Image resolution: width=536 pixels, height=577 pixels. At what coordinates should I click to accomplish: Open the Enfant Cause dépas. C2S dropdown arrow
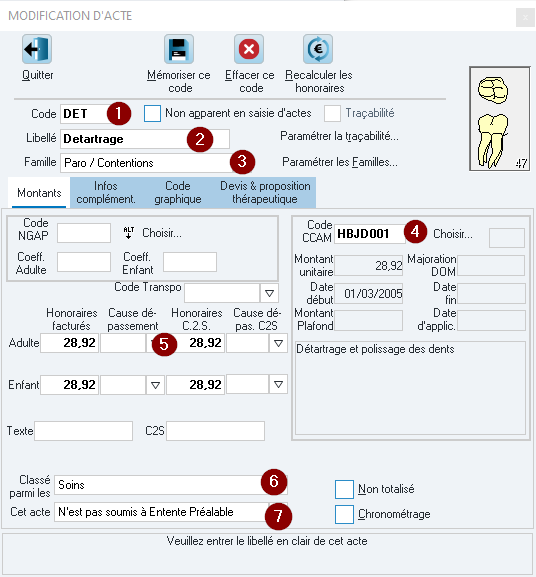[x=278, y=385]
